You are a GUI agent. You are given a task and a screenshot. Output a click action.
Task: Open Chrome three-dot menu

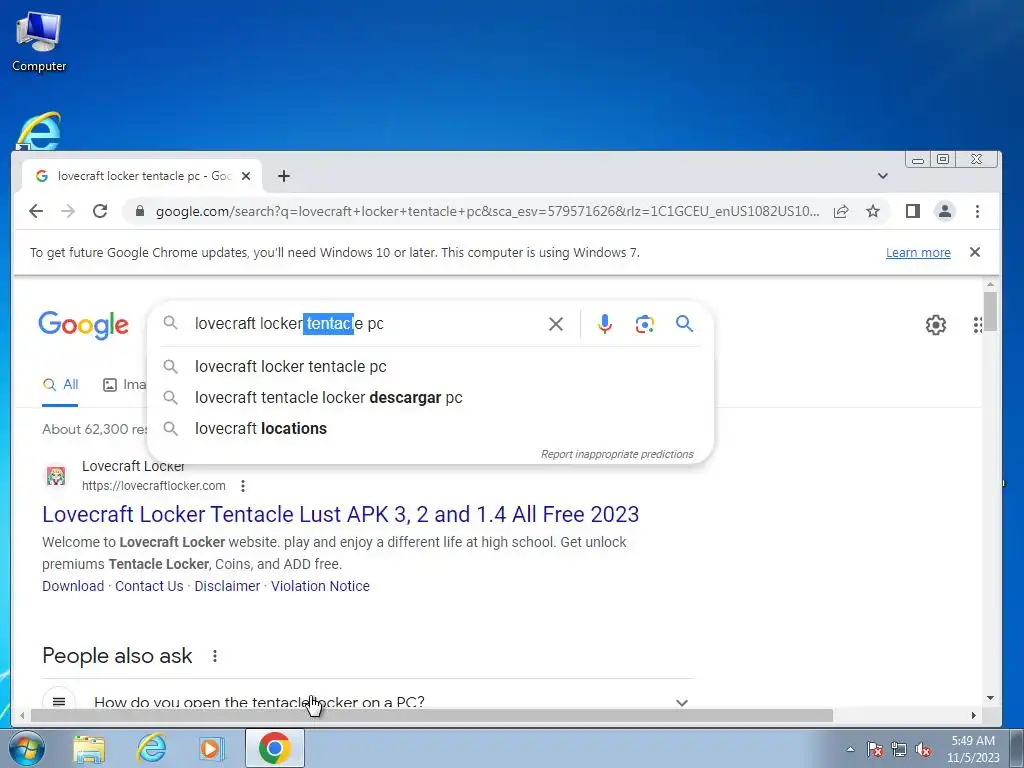(977, 211)
